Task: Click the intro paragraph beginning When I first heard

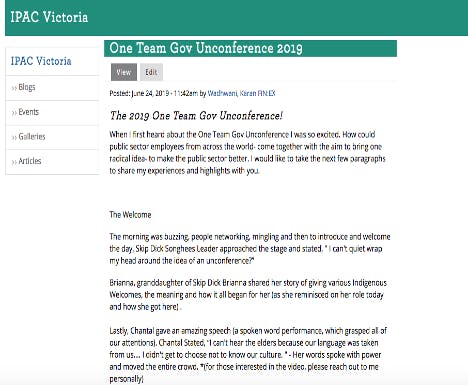Action: coord(247,153)
